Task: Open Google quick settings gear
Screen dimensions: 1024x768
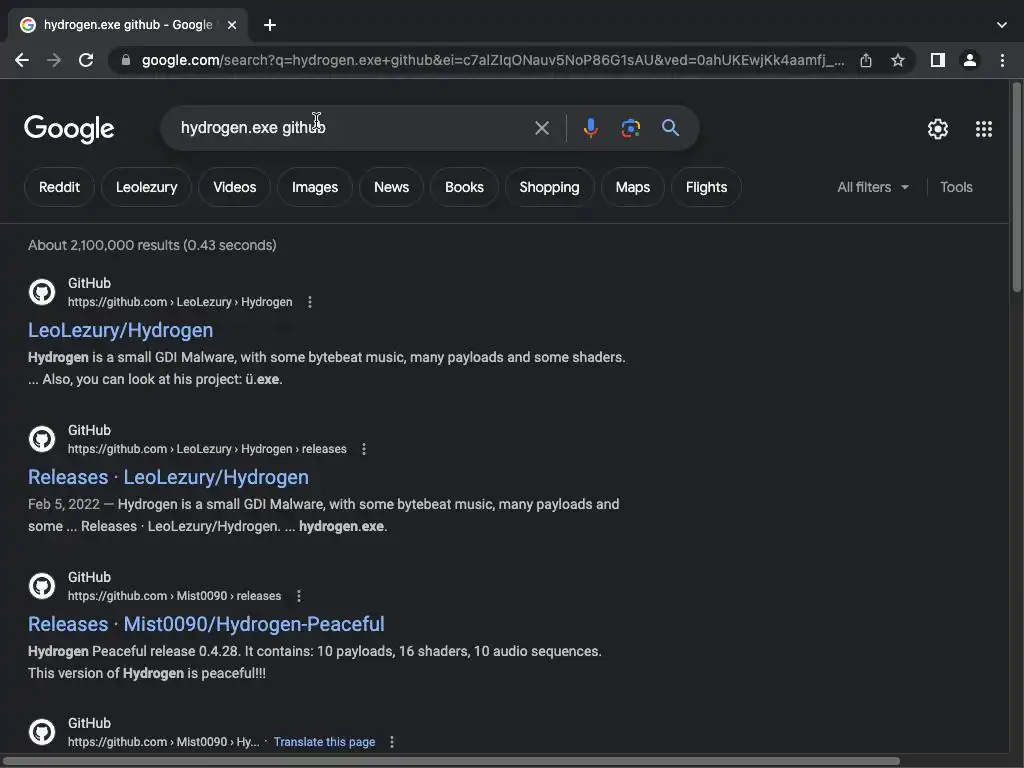Action: coord(938,129)
